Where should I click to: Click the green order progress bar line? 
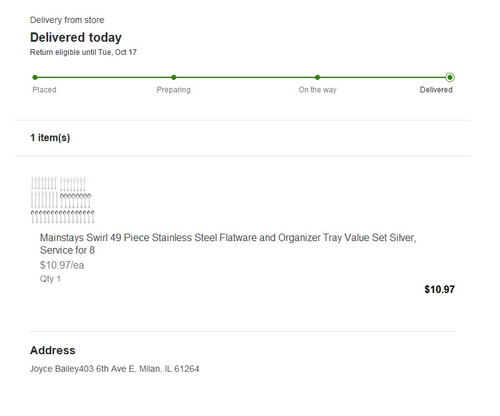click(x=242, y=77)
